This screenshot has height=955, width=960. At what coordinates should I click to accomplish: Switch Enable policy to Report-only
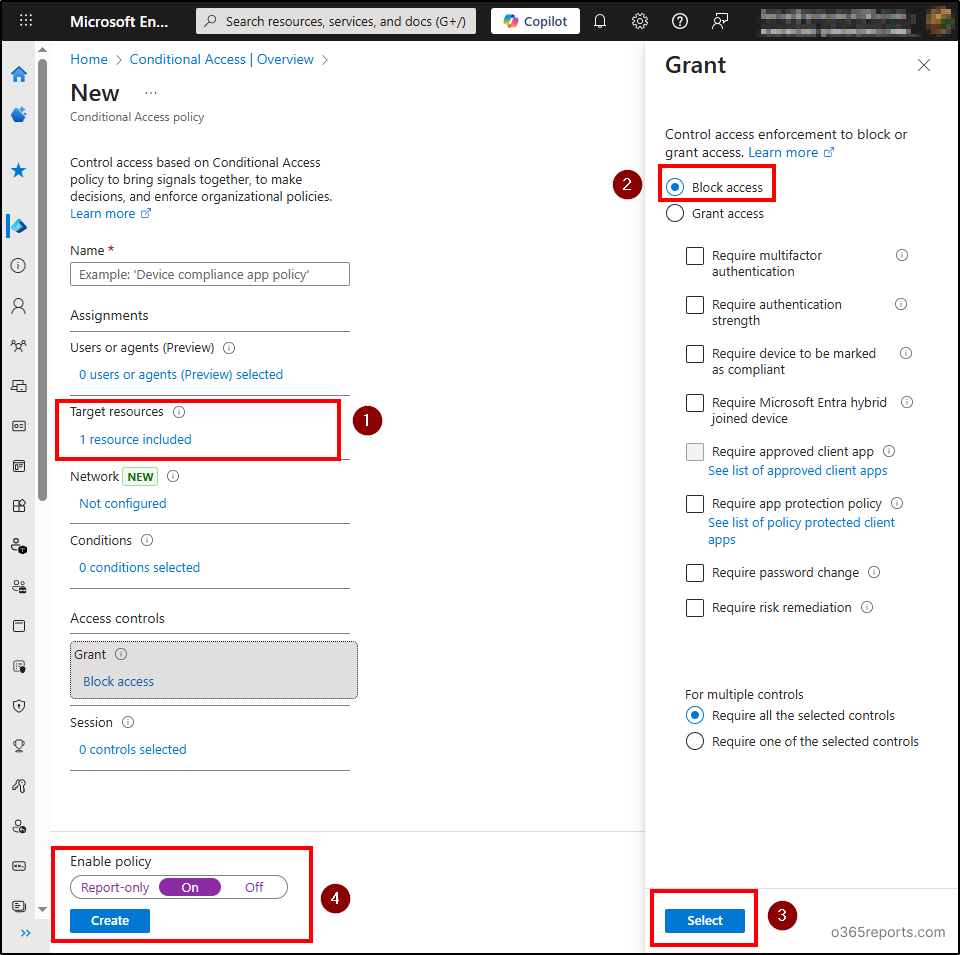tap(113, 887)
